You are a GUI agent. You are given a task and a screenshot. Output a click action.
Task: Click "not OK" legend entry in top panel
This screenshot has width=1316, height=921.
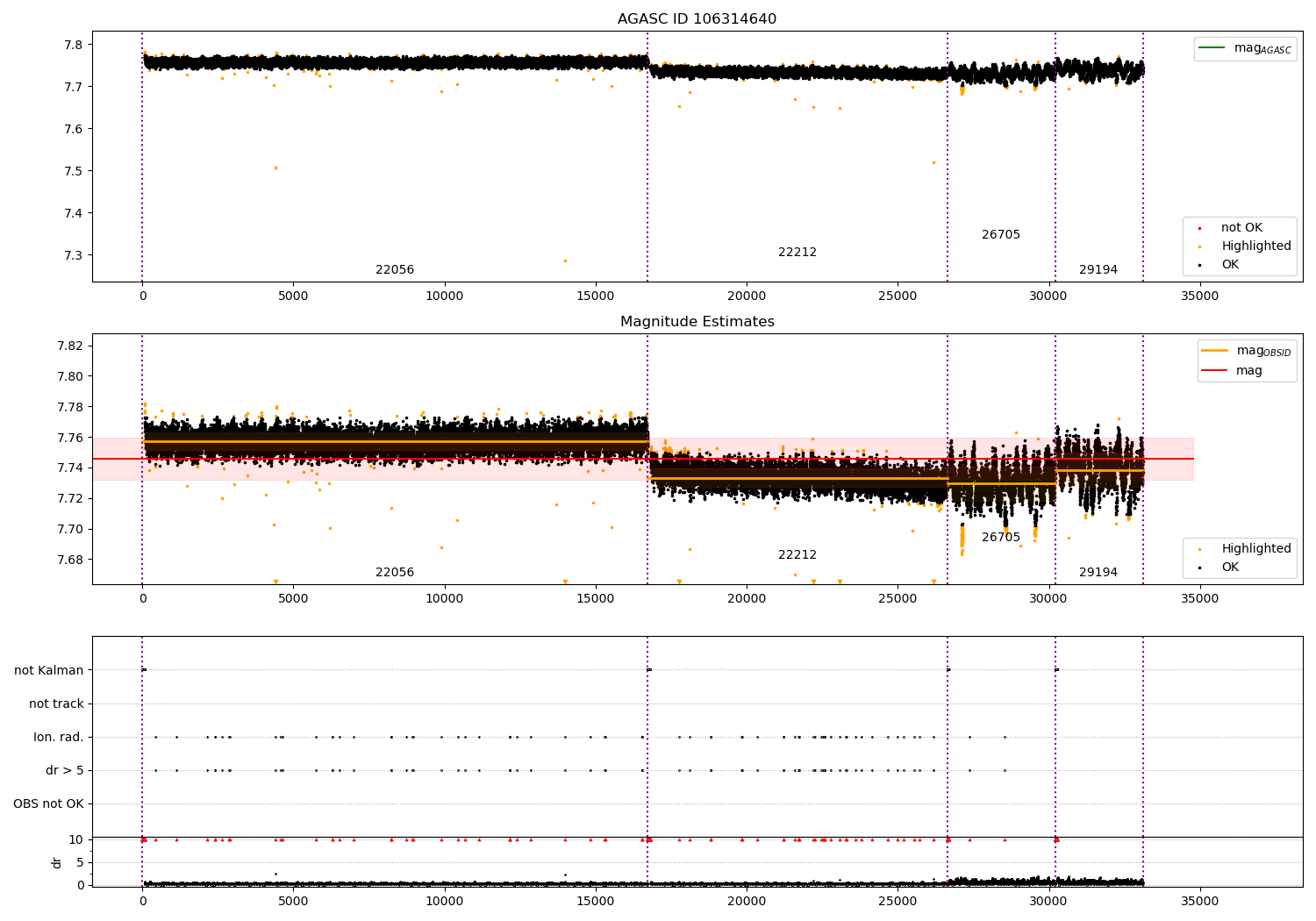[x=1241, y=228]
